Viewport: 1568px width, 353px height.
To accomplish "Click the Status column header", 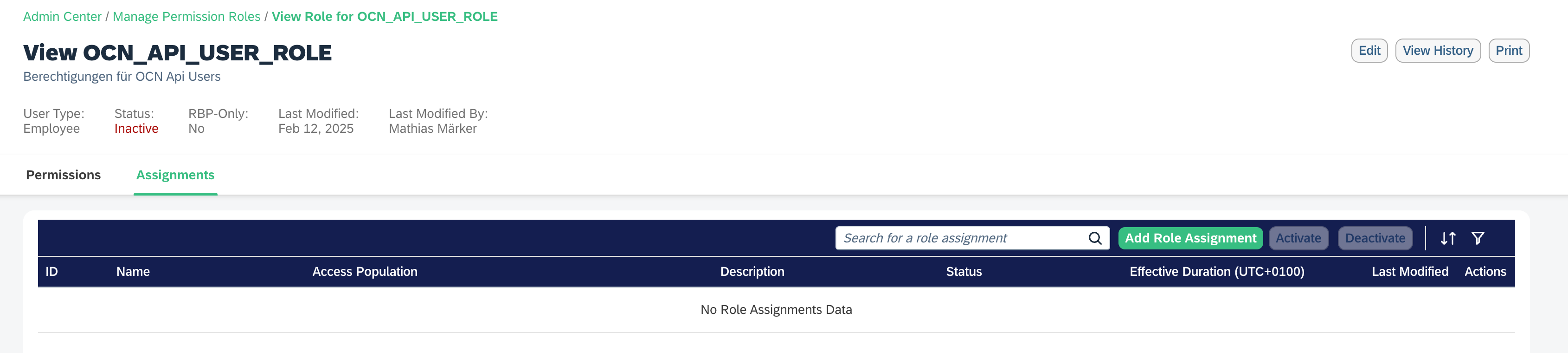I will [x=964, y=272].
